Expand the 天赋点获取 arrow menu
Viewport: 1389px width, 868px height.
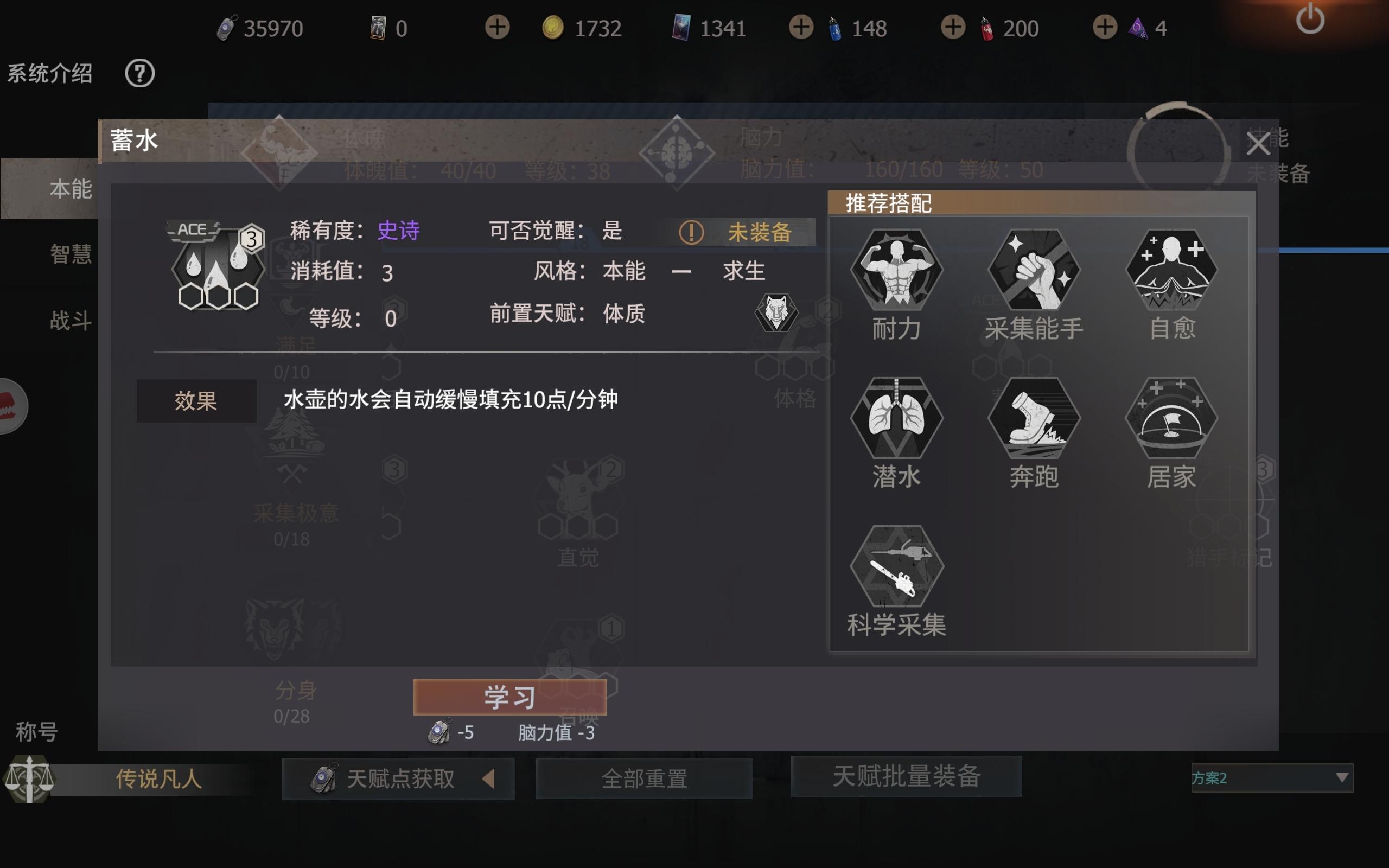(x=488, y=779)
